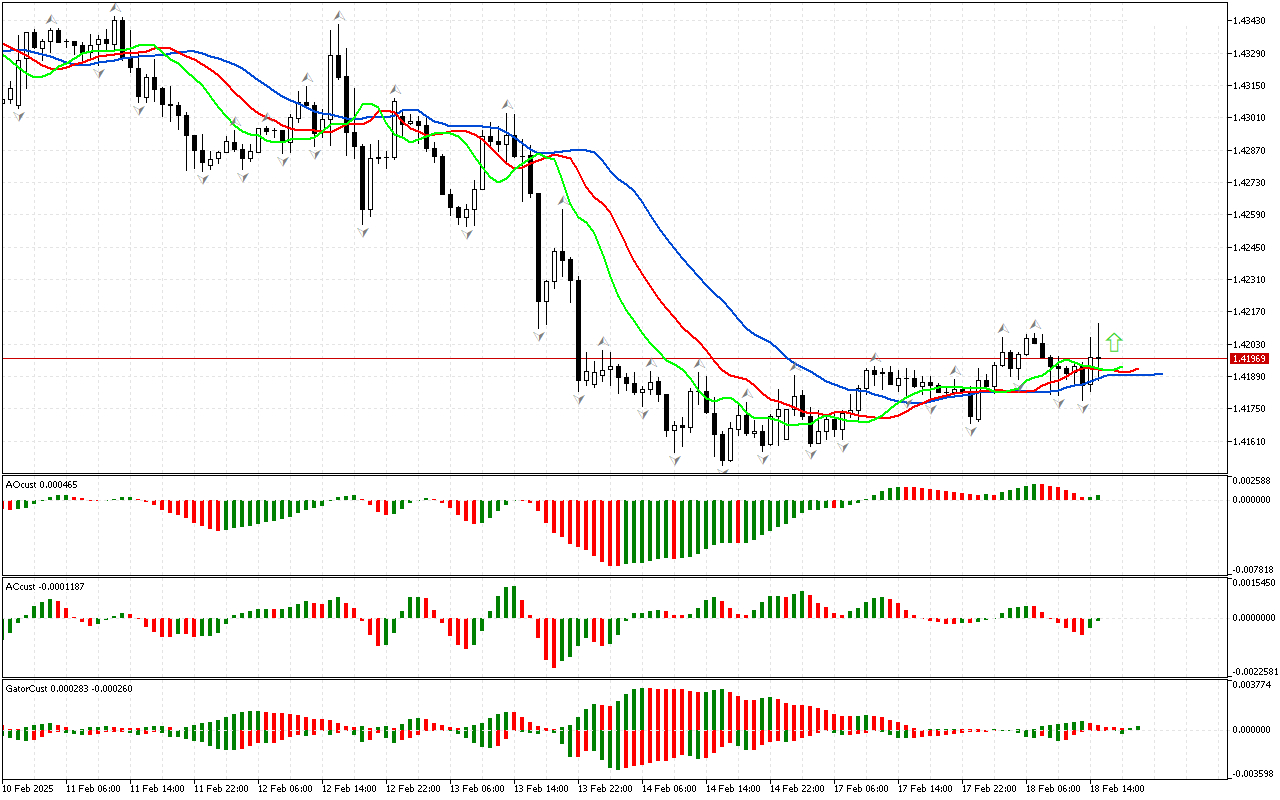Click the Gator scale maximum 0.003774

(x=1251, y=685)
